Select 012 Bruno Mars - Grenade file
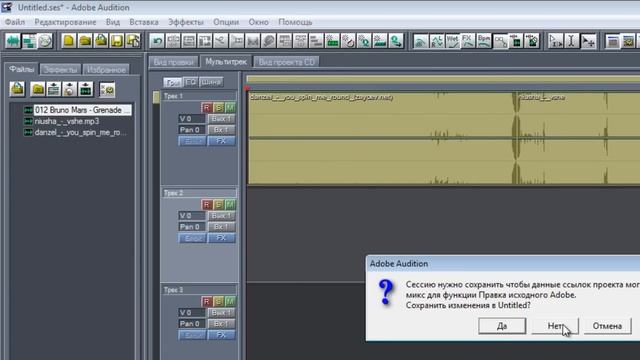This screenshot has height=360, width=640. tap(82, 110)
